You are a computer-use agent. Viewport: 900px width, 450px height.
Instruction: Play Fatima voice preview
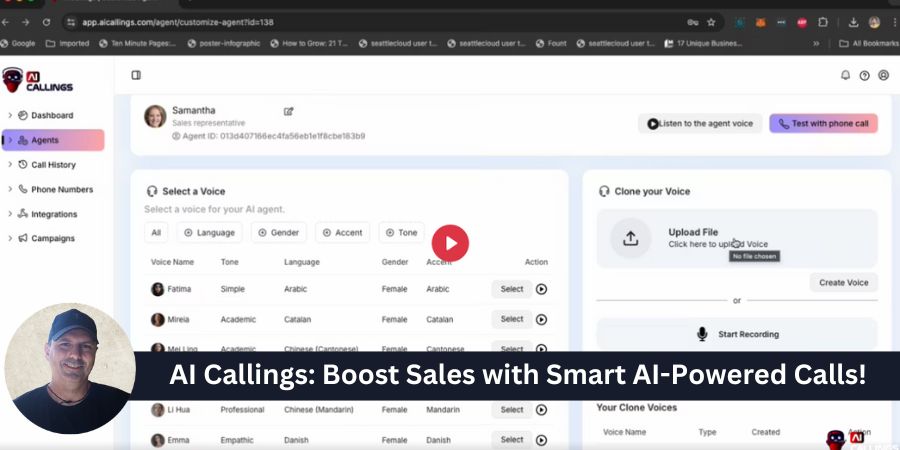pyautogui.click(x=541, y=289)
